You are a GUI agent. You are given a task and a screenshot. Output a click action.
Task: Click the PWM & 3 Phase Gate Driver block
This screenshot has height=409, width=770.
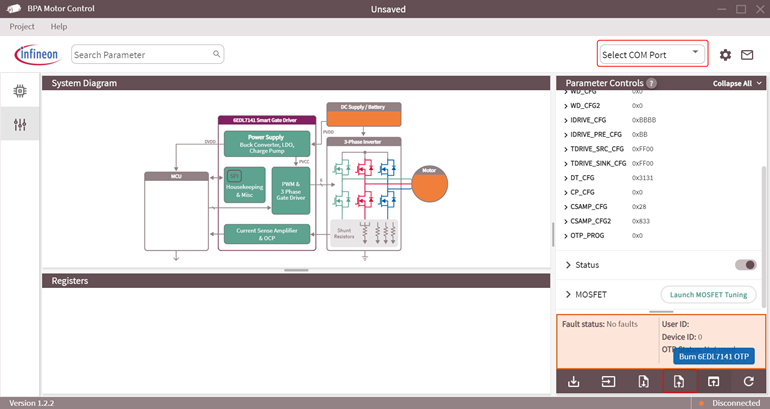click(x=291, y=191)
